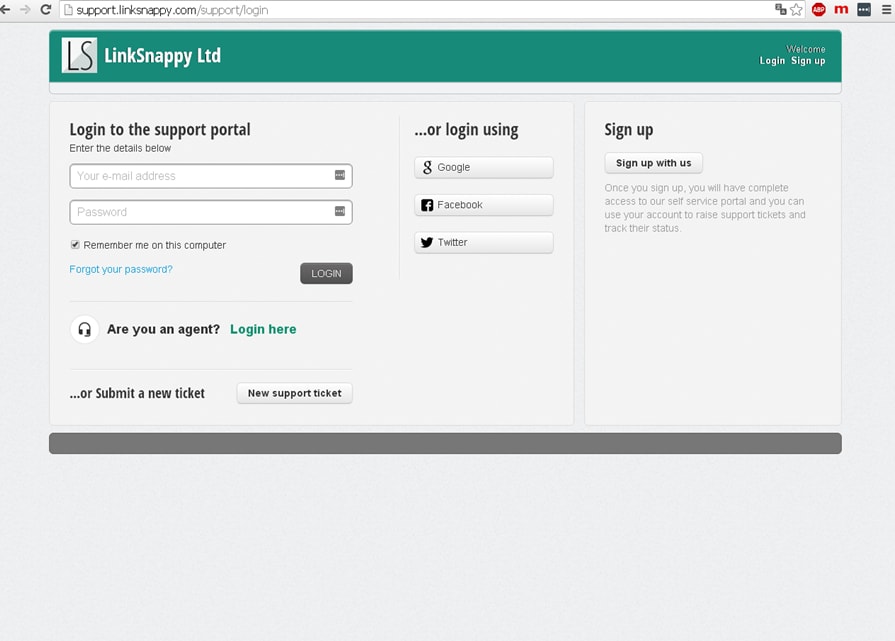Click the browser forward arrow
Screen dimensions: 895x641
pos(25,10)
